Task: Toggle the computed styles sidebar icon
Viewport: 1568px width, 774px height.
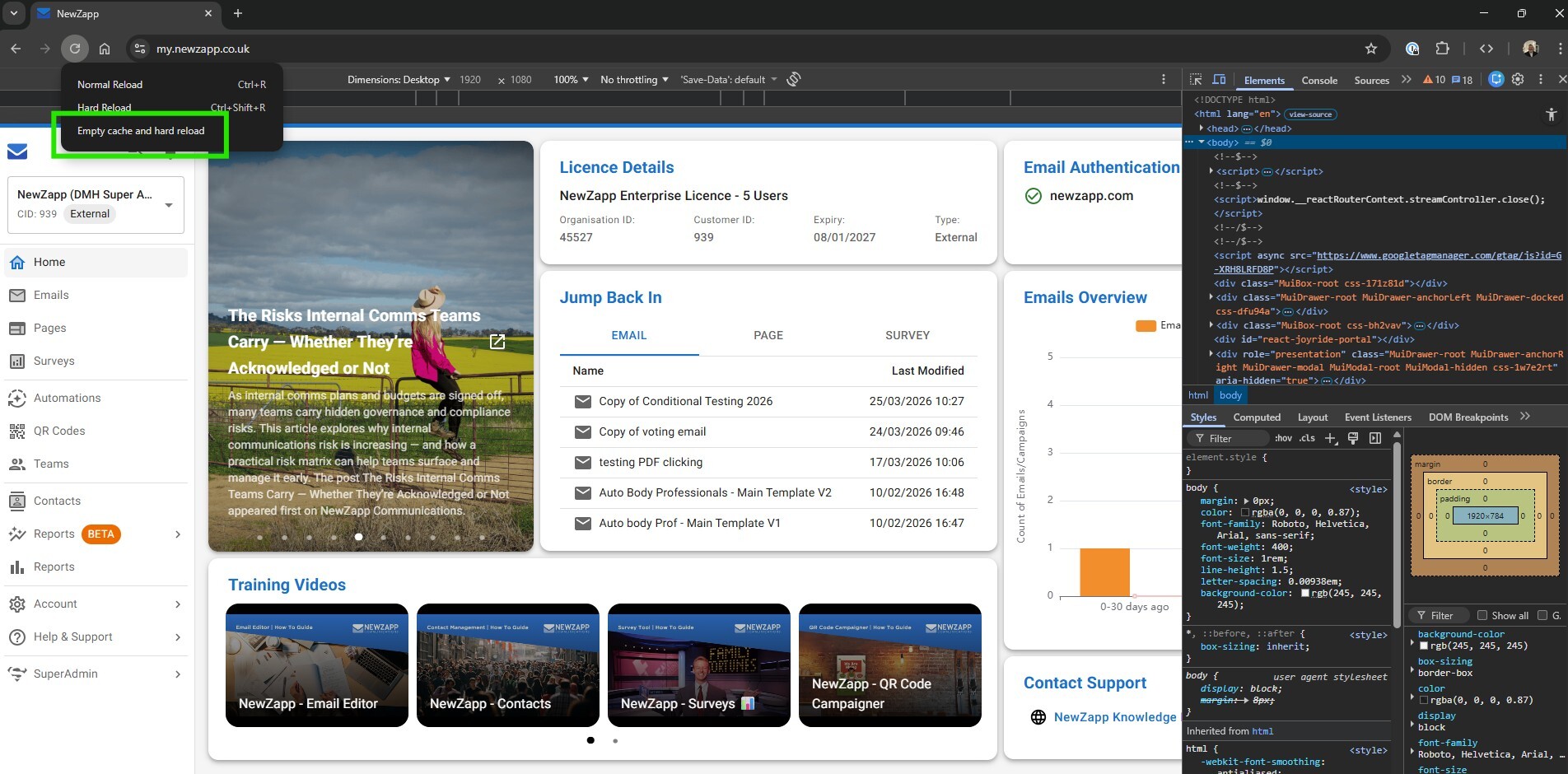Action: [x=1375, y=439]
